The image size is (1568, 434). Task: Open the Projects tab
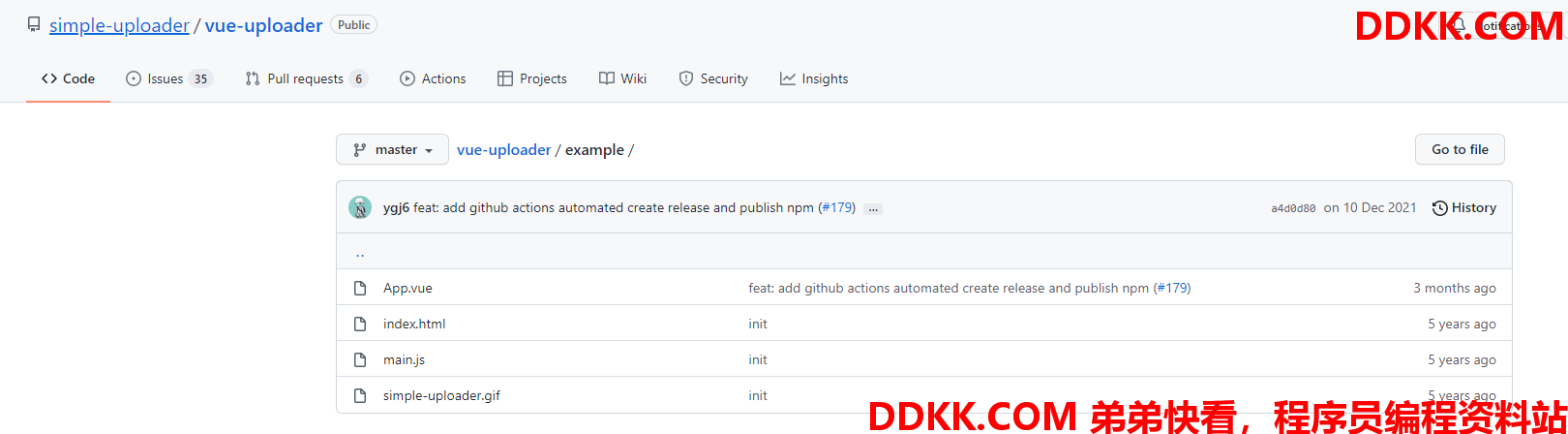click(532, 78)
